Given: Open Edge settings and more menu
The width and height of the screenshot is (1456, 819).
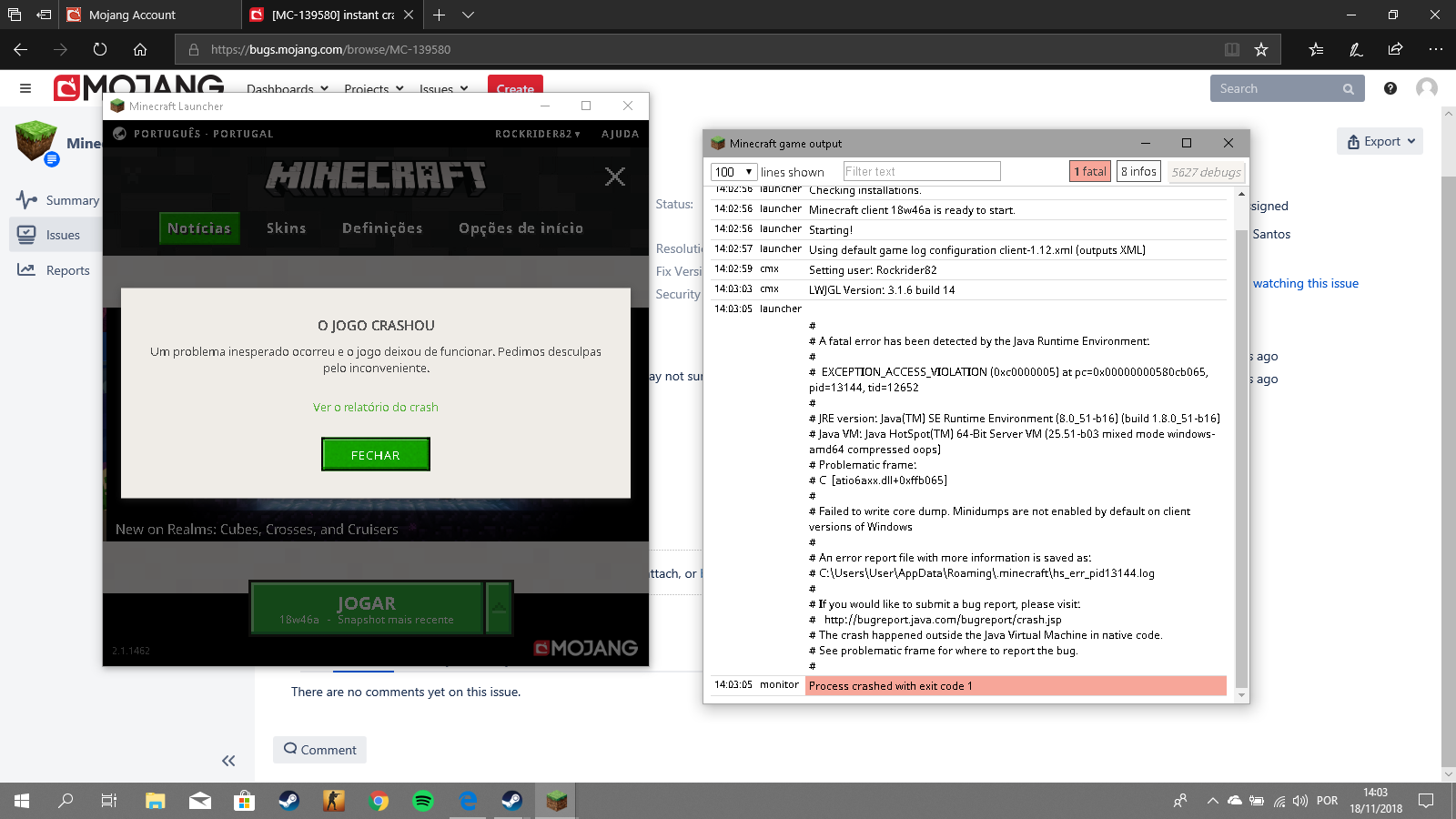Looking at the screenshot, I should click(1436, 49).
